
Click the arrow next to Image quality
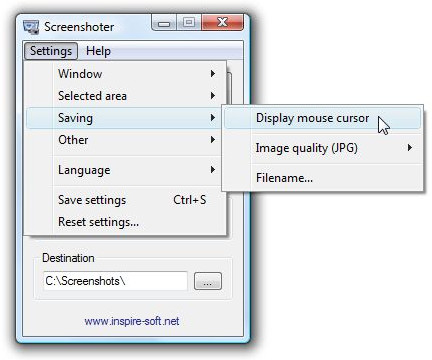(x=410, y=147)
